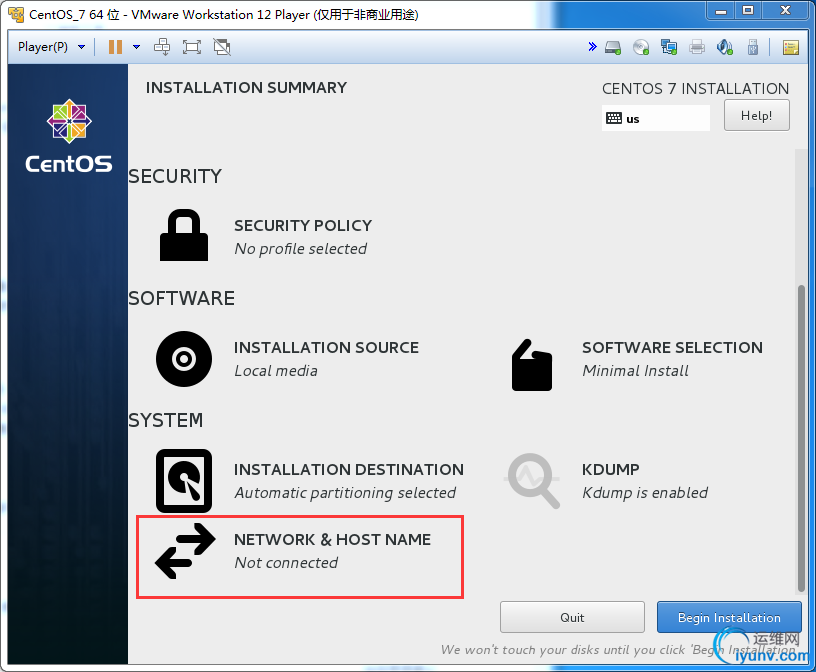
Task: Expand the hidden device toolbar chevron
Action: [592, 47]
